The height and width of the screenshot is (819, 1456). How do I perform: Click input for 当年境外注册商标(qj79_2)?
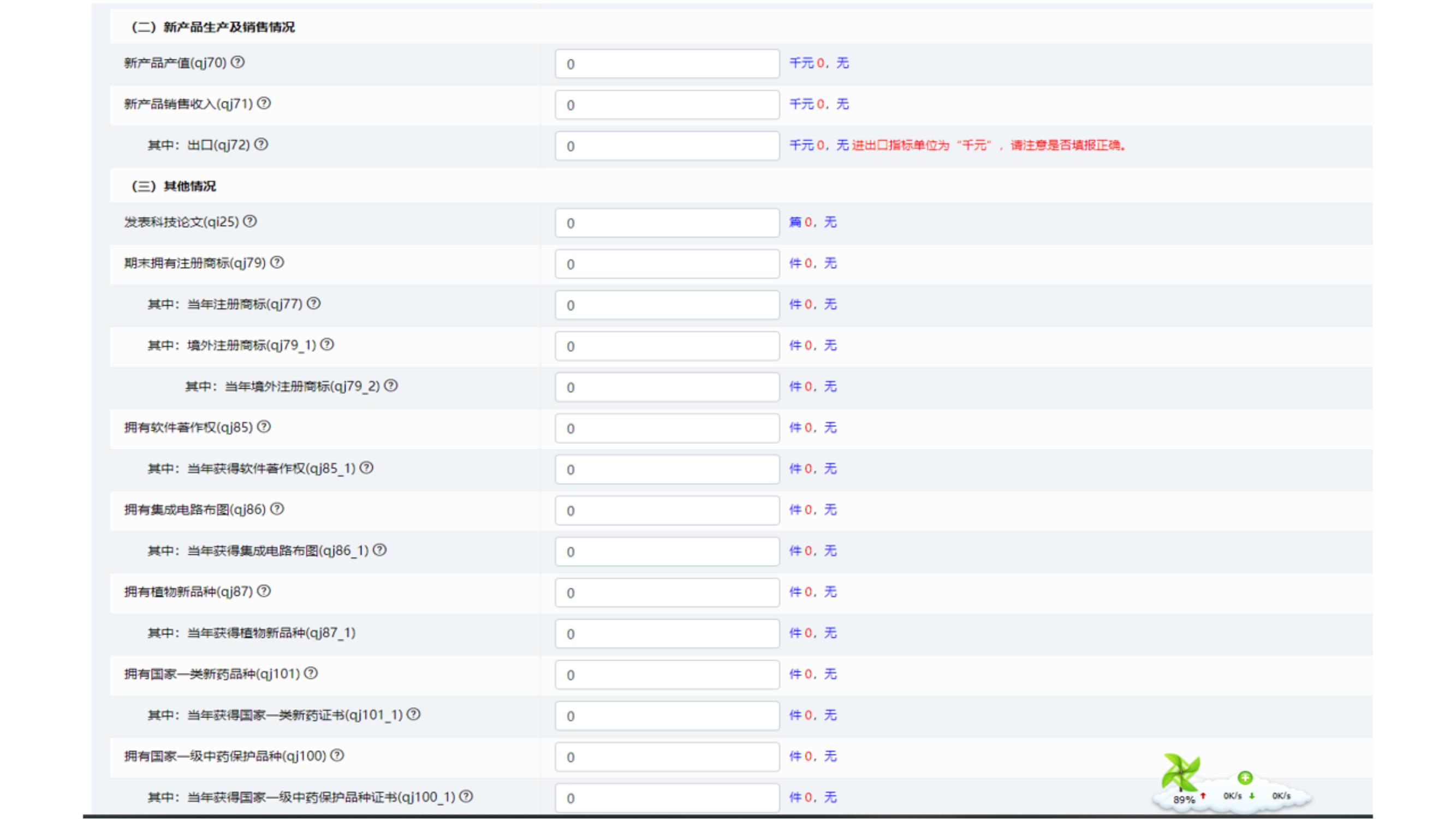[x=667, y=388]
